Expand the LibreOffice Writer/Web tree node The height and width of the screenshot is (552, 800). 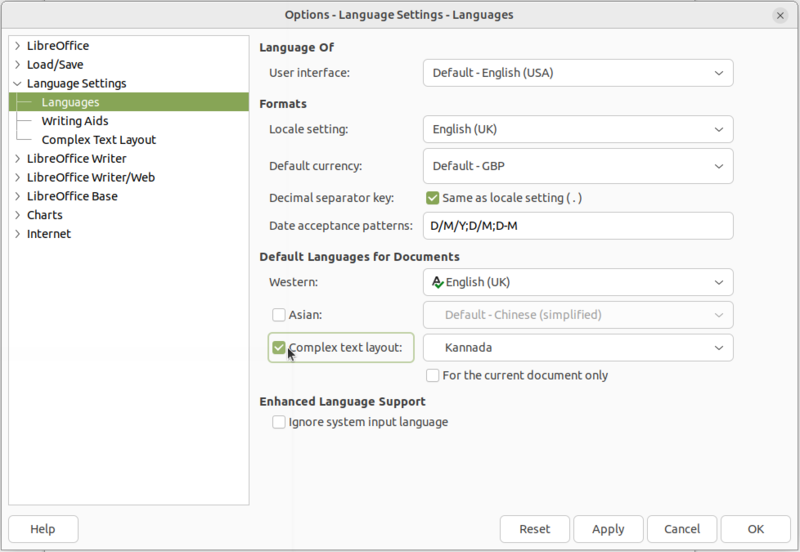click(x=17, y=178)
